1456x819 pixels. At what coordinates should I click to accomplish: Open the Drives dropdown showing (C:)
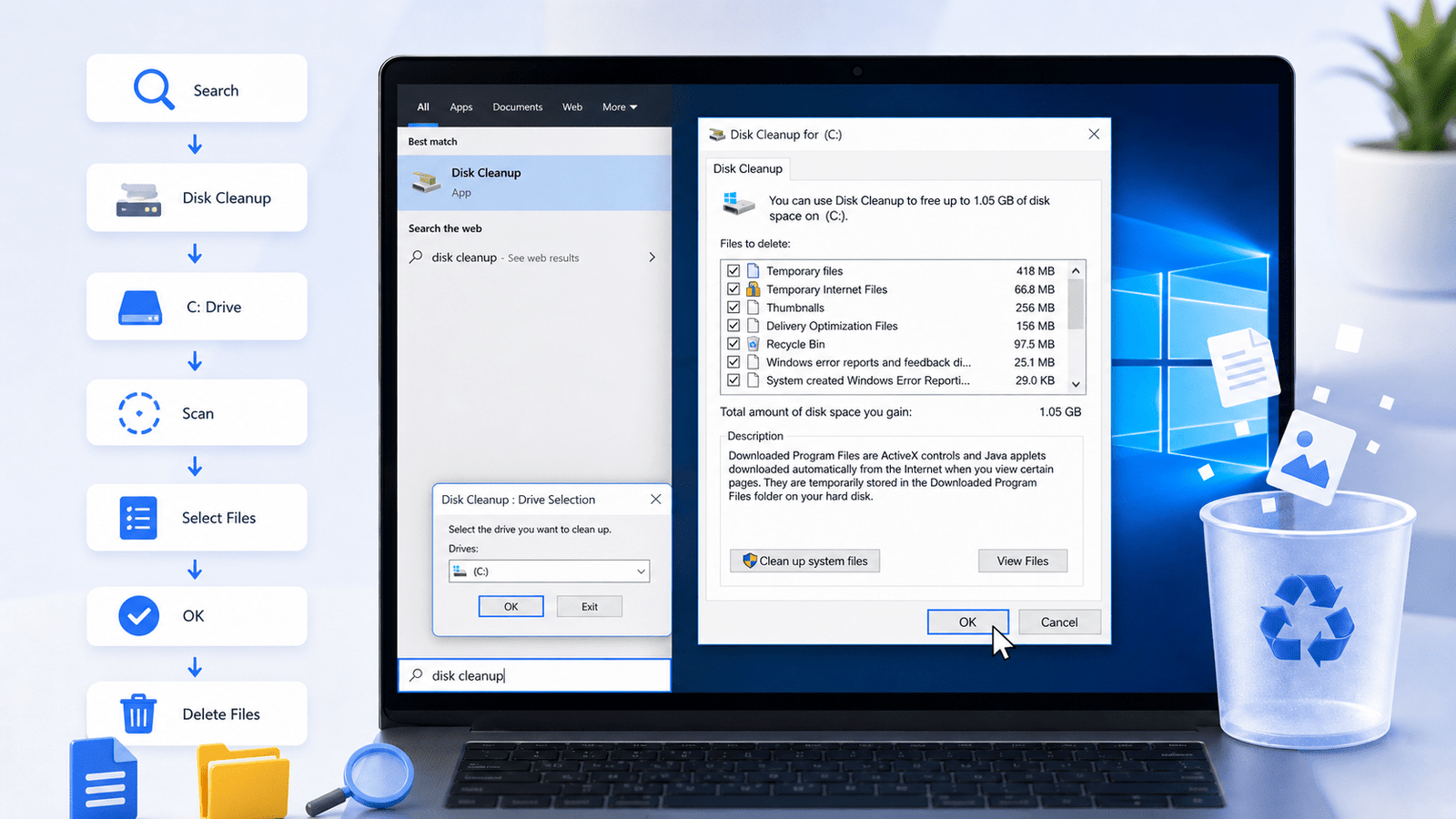coord(550,571)
